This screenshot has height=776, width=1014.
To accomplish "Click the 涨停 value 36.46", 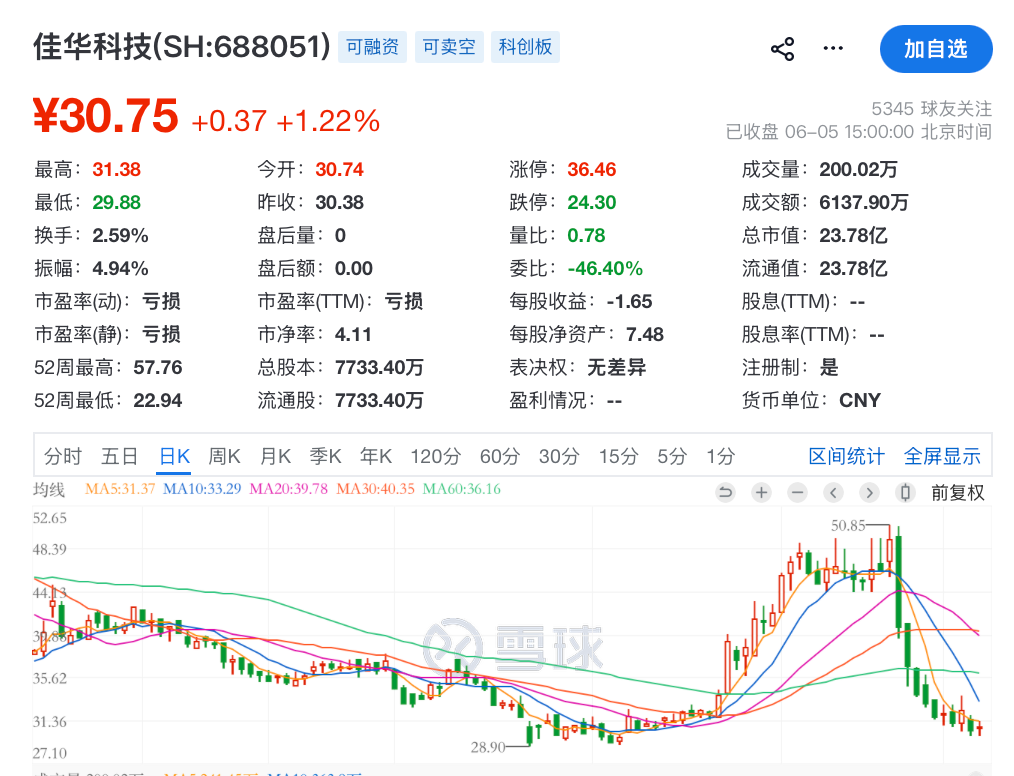I will tap(592, 169).
